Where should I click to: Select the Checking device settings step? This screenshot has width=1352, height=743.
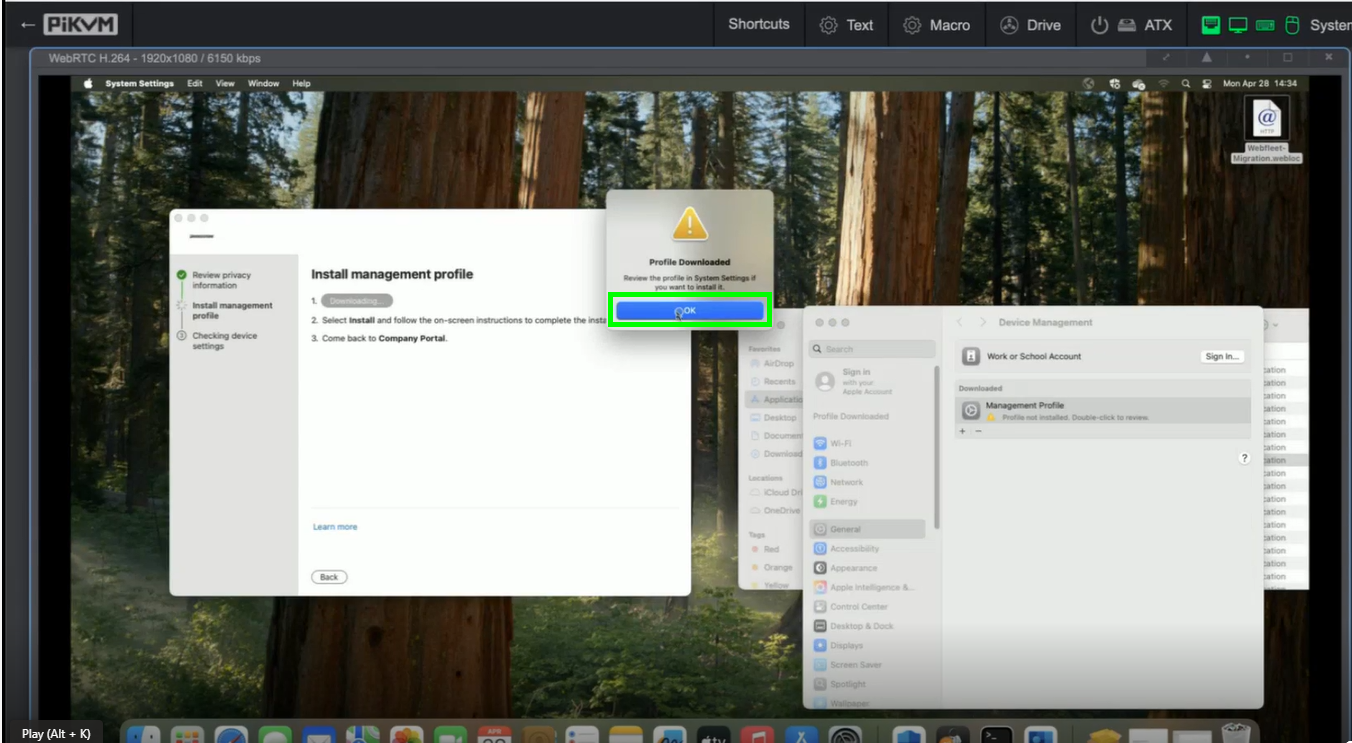pyautogui.click(x=224, y=341)
